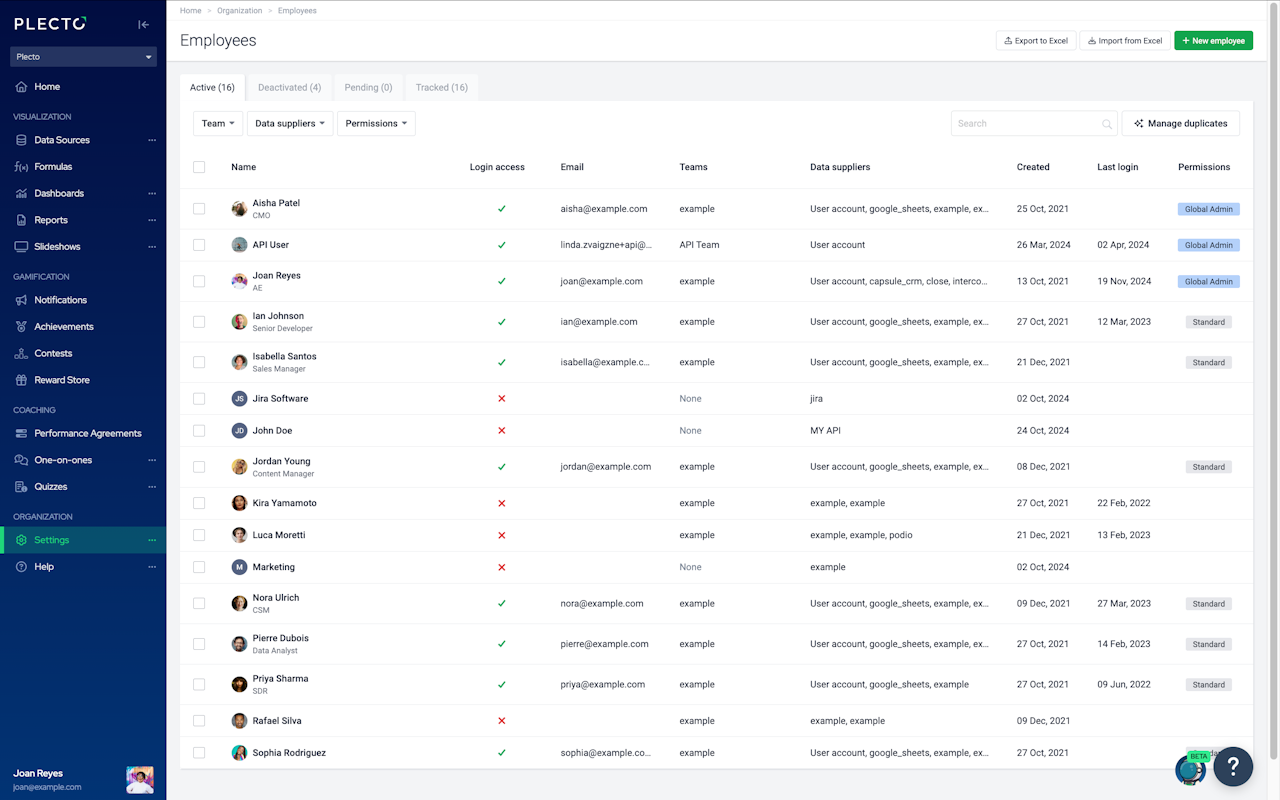This screenshot has width=1280, height=800.
Task: Open the Data suppliers filter dropdown
Action: (x=290, y=124)
